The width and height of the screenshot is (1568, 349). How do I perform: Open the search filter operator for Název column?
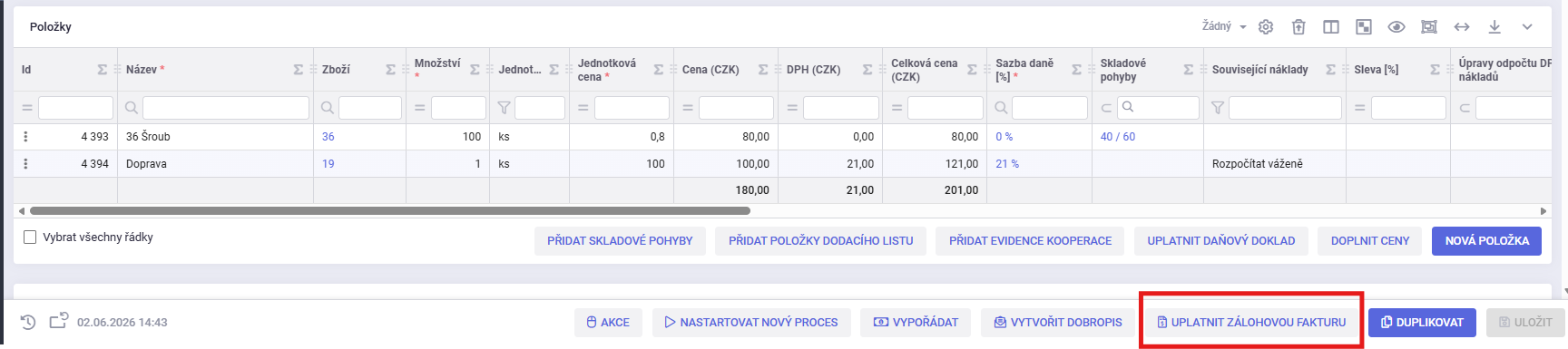(132, 108)
